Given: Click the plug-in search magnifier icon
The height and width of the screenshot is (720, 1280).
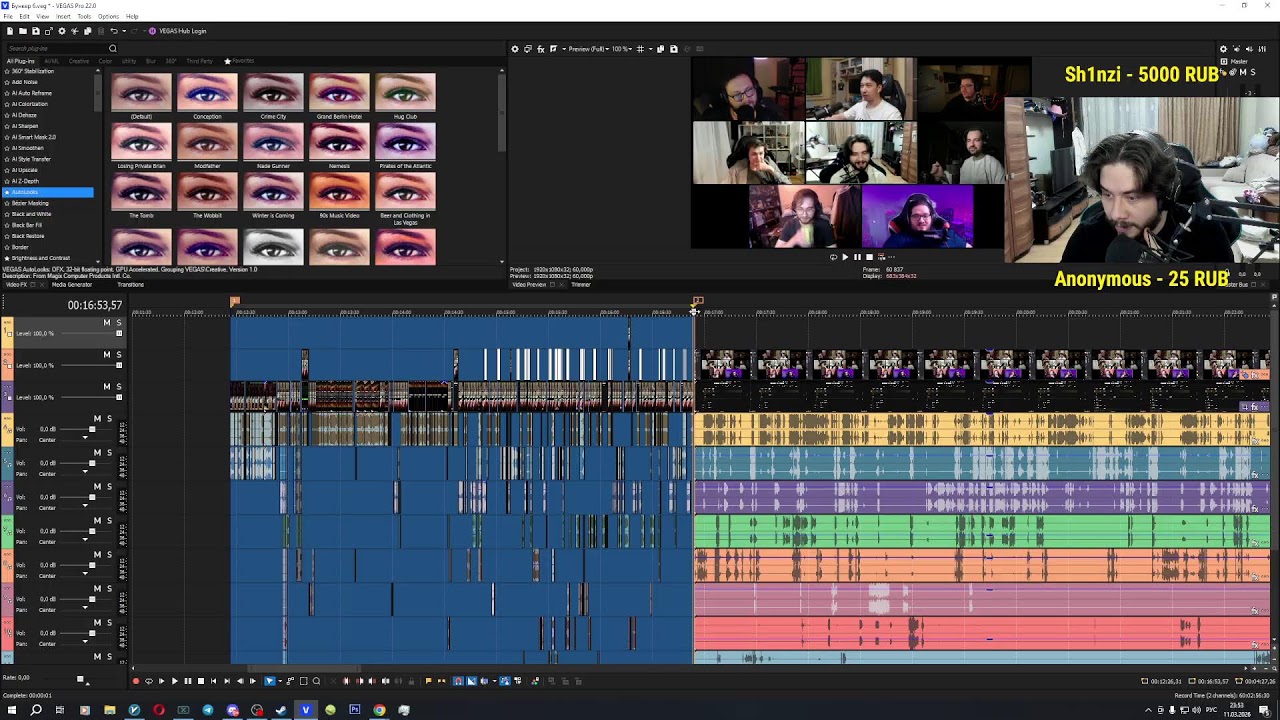Looking at the screenshot, I should pos(113,48).
